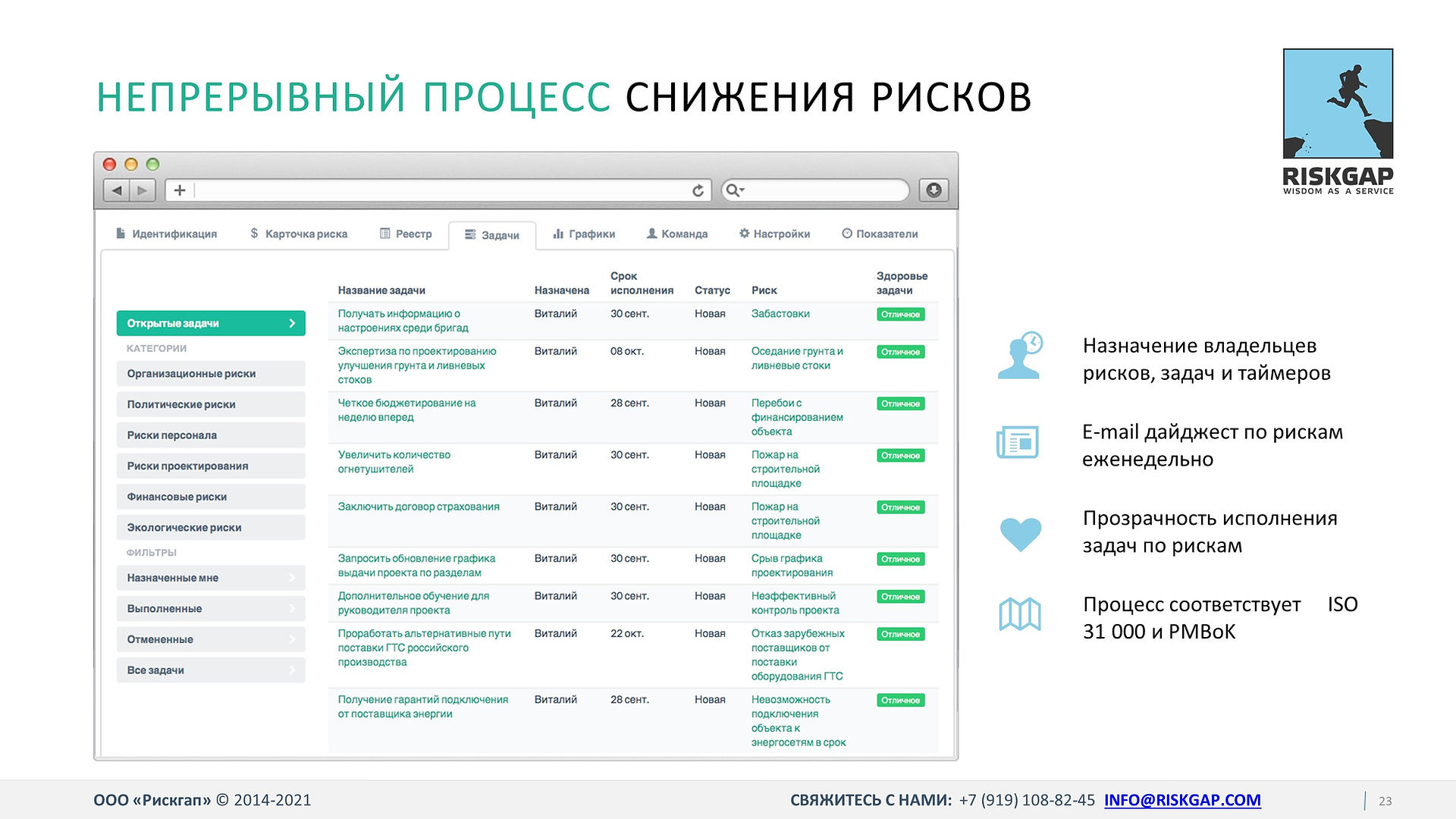Open the Идентификация tab
The height and width of the screenshot is (819, 1456).
tap(166, 234)
